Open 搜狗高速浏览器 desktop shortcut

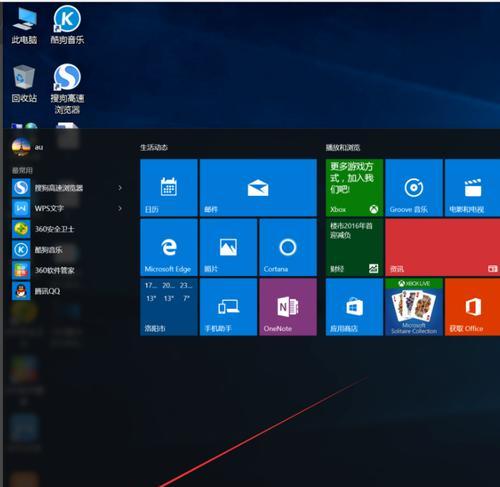67,89
